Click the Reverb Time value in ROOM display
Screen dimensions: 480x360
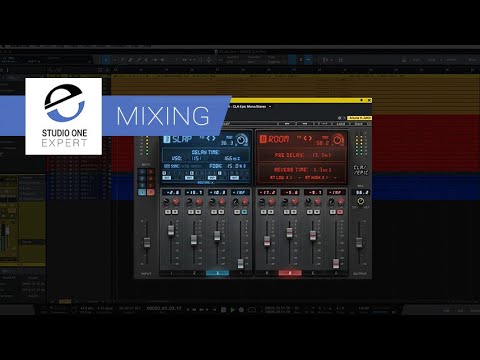click(x=322, y=170)
